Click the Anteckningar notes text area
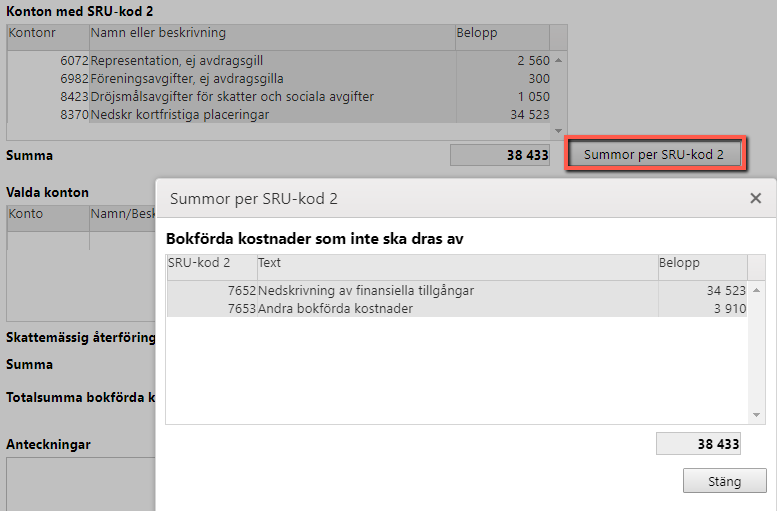777x511 pixels. (81, 484)
